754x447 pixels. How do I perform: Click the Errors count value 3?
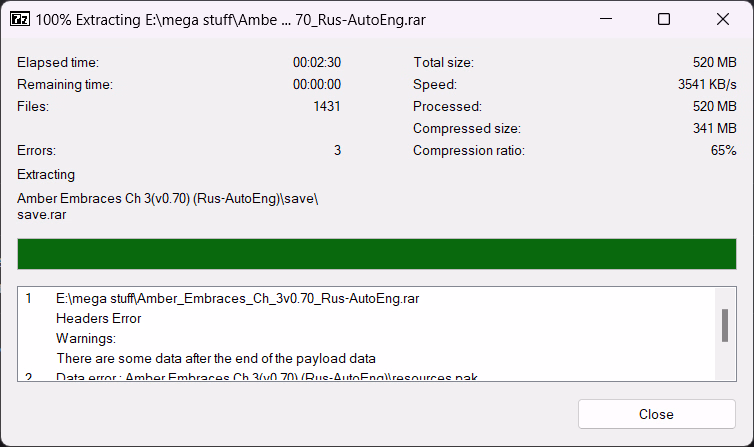[x=337, y=150]
